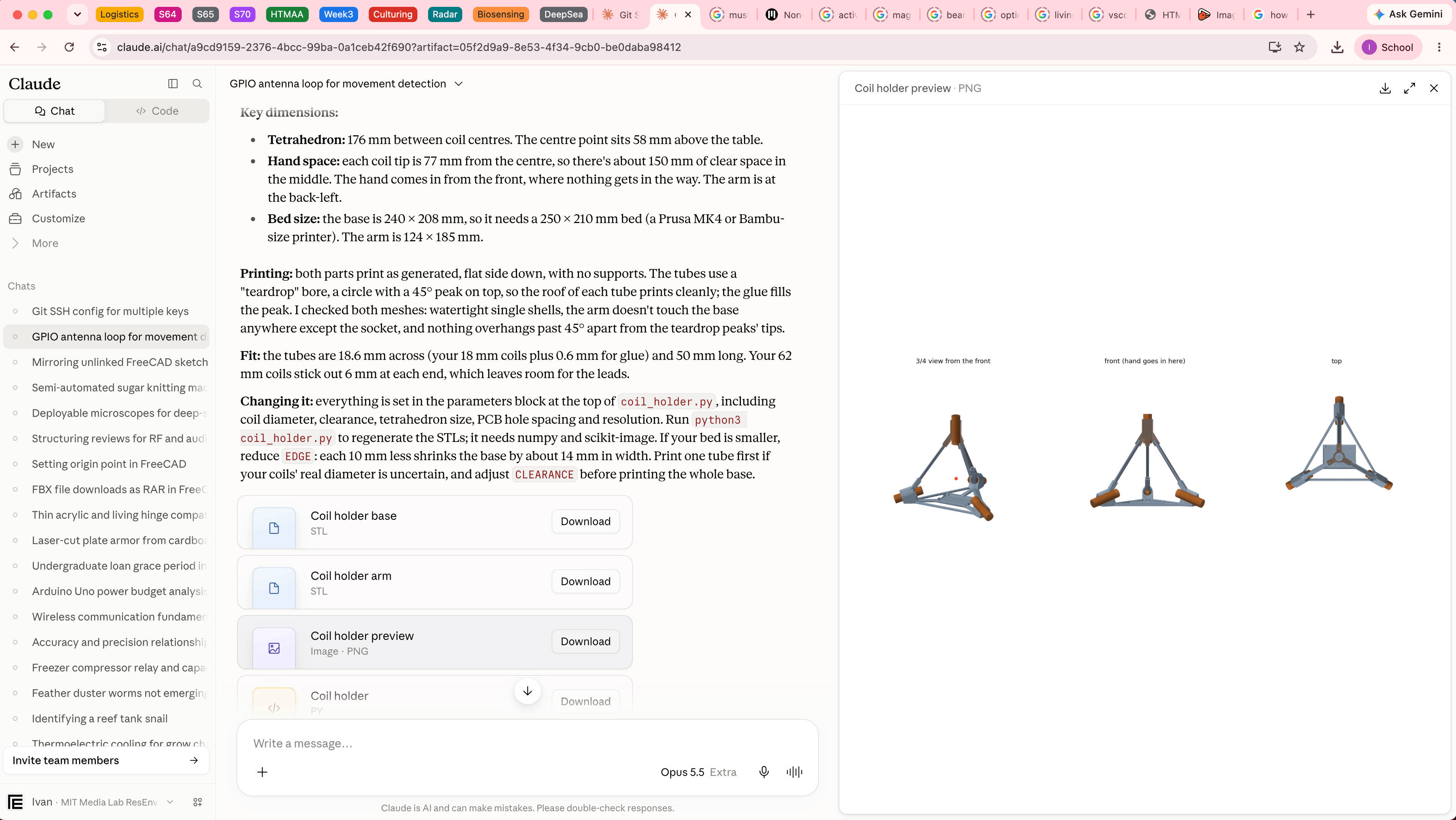
Task: Open the Biosensing tab group
Action: tap(500, 15)
